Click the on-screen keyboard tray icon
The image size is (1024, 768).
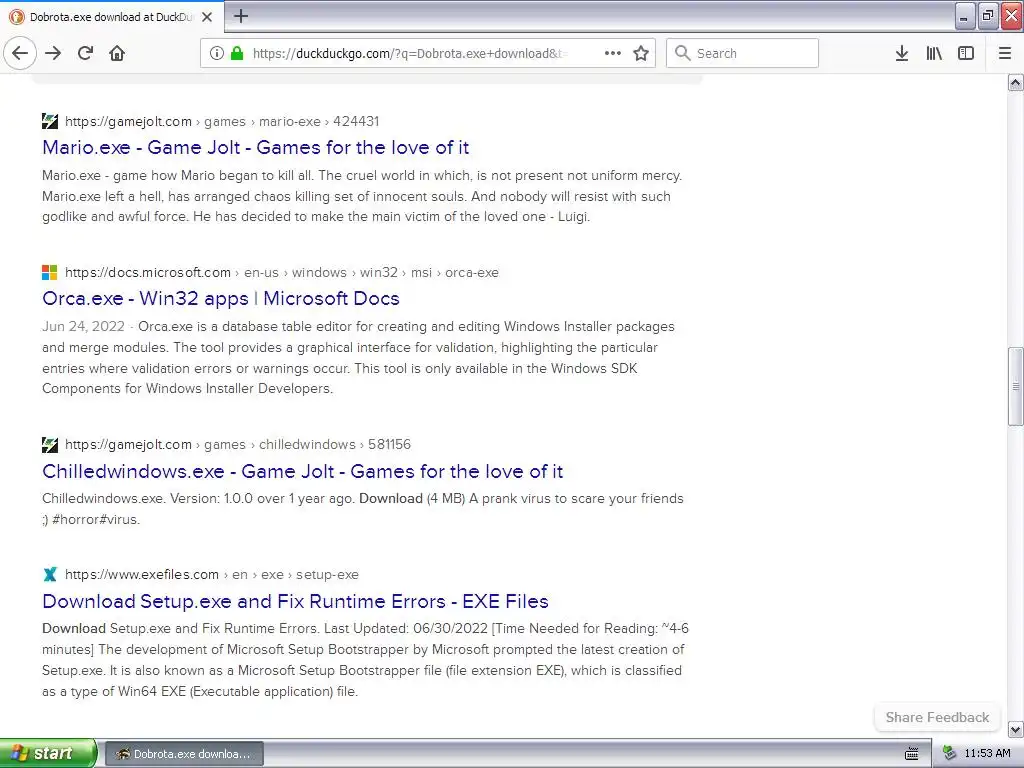[912, 754]
